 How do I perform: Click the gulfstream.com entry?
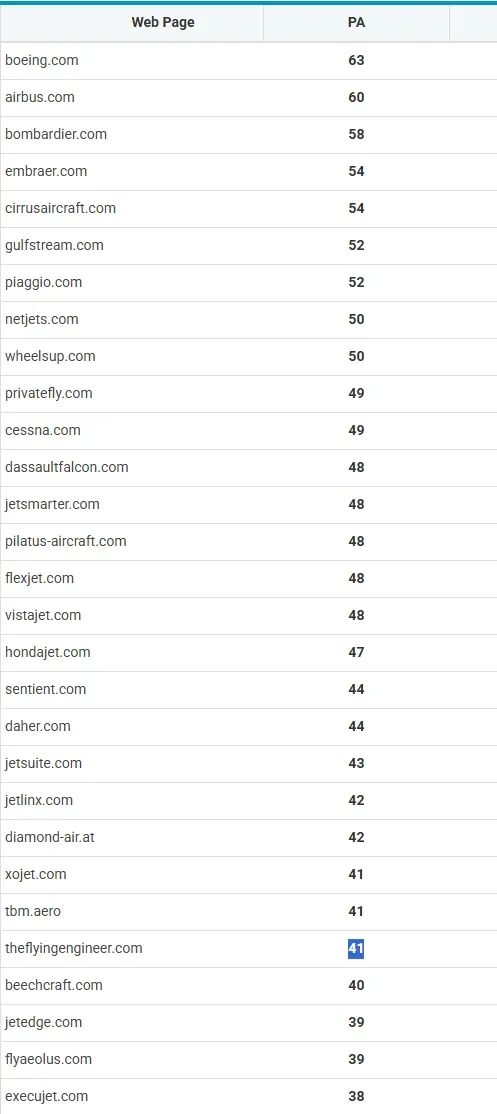click(x=55, y=245)
